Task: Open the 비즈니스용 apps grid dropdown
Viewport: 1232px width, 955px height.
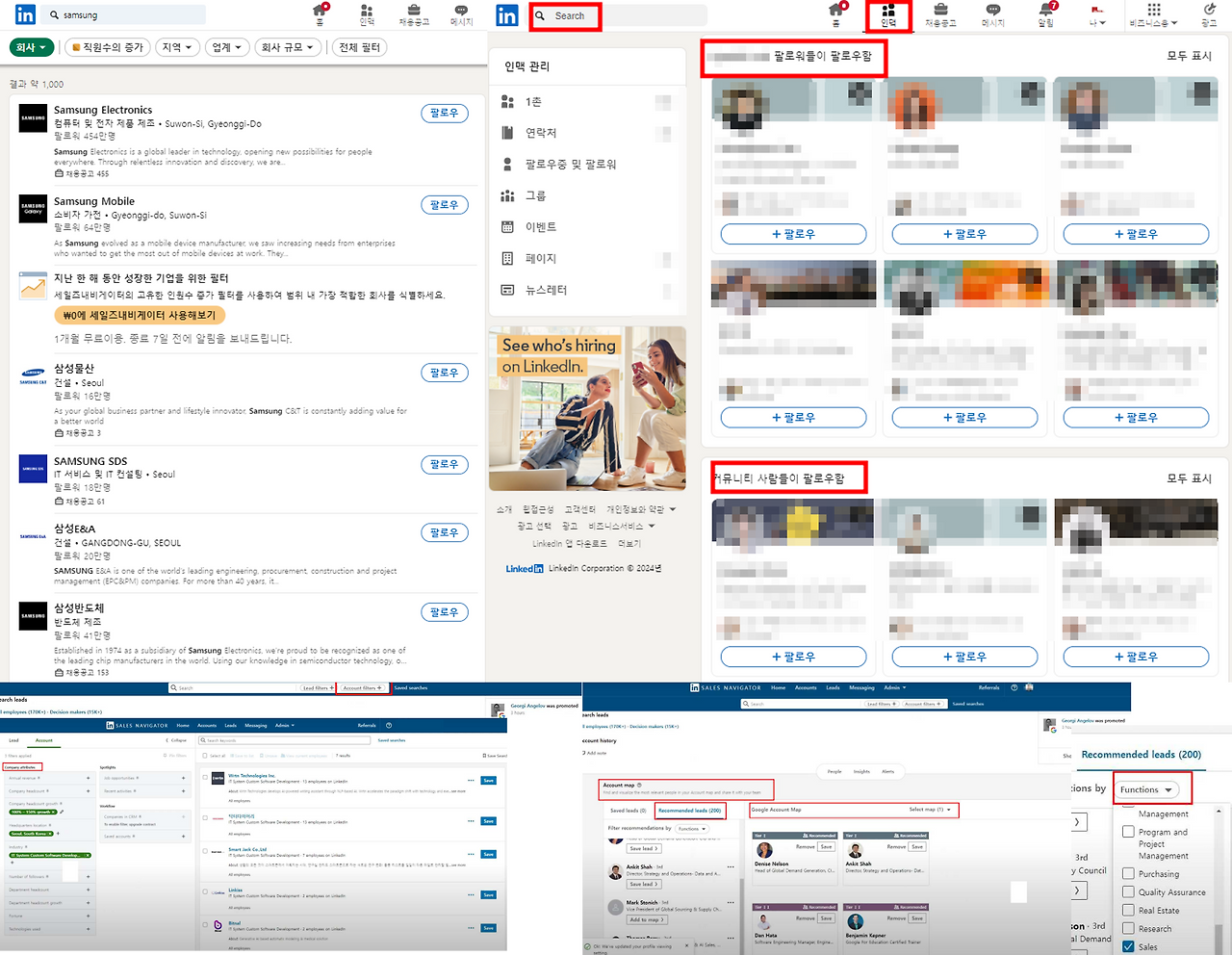Action: [x=1153, y=14]
